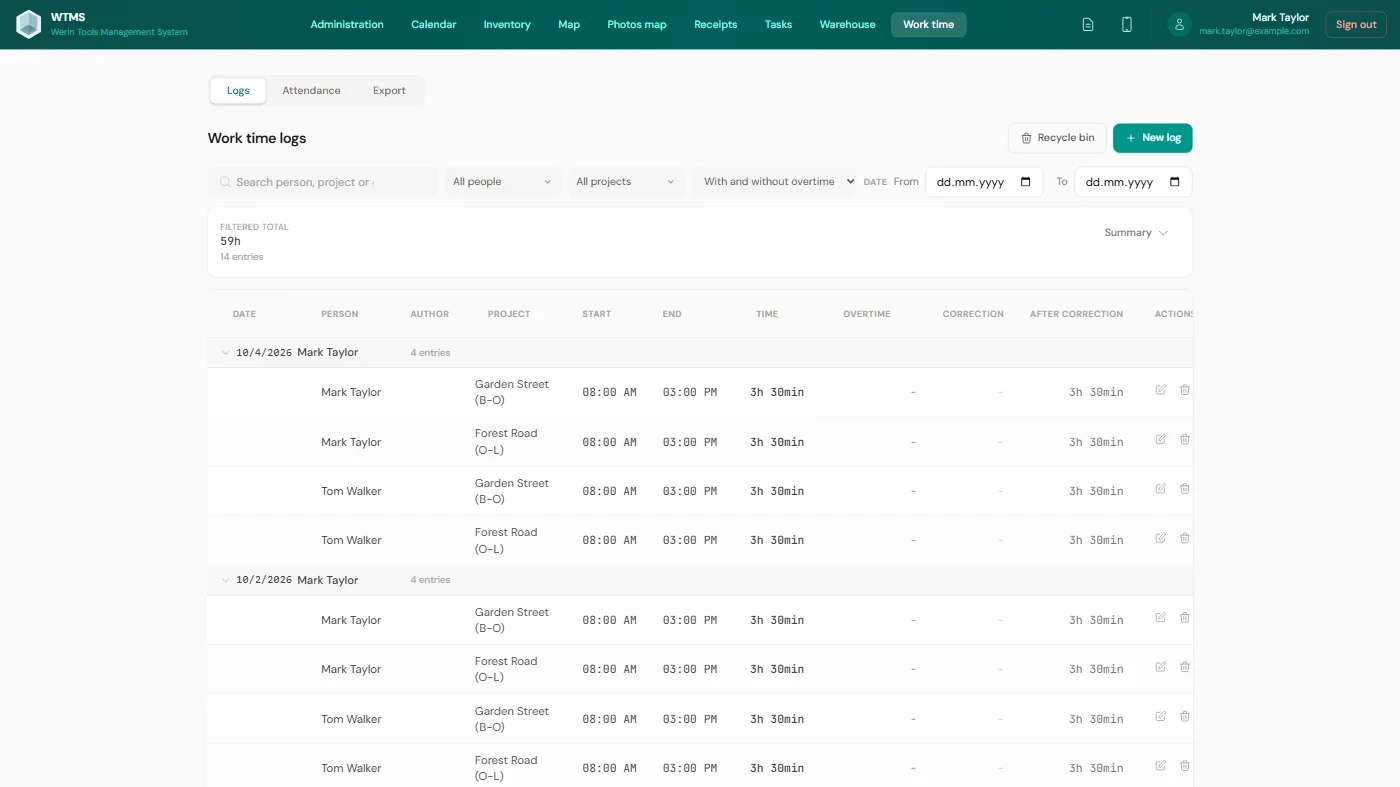Edit Tom Walker's Garden Street log under 10/2/2026

pyautogui.click(x=1161, y=717)
